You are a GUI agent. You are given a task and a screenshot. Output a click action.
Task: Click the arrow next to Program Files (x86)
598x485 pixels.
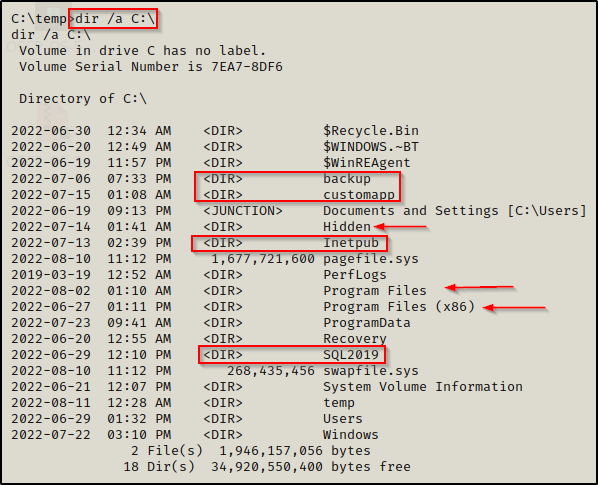tap(514, 307)
